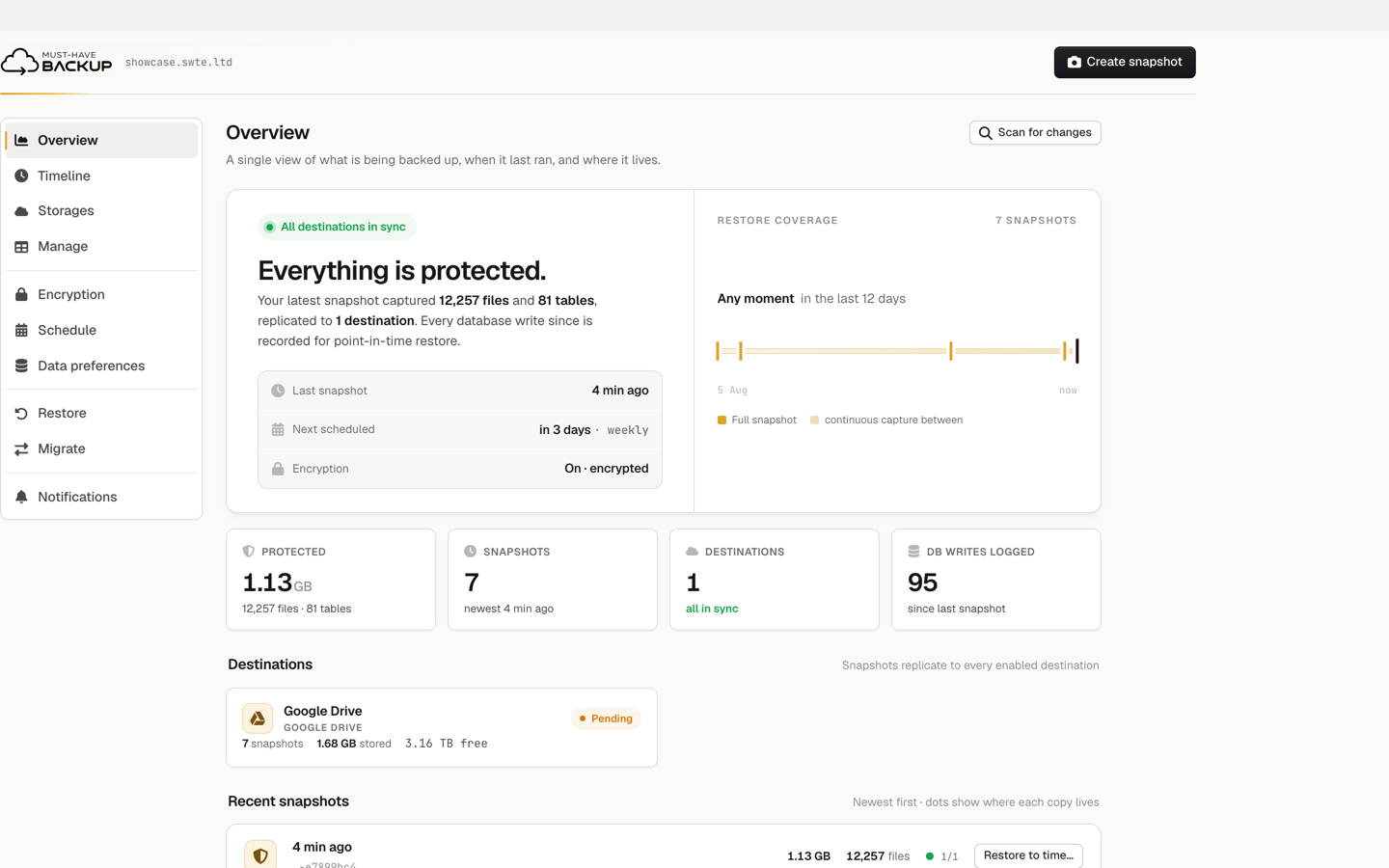Open Migrate in the sidebar
The image size is (1389, 868).
click(101, 448)
